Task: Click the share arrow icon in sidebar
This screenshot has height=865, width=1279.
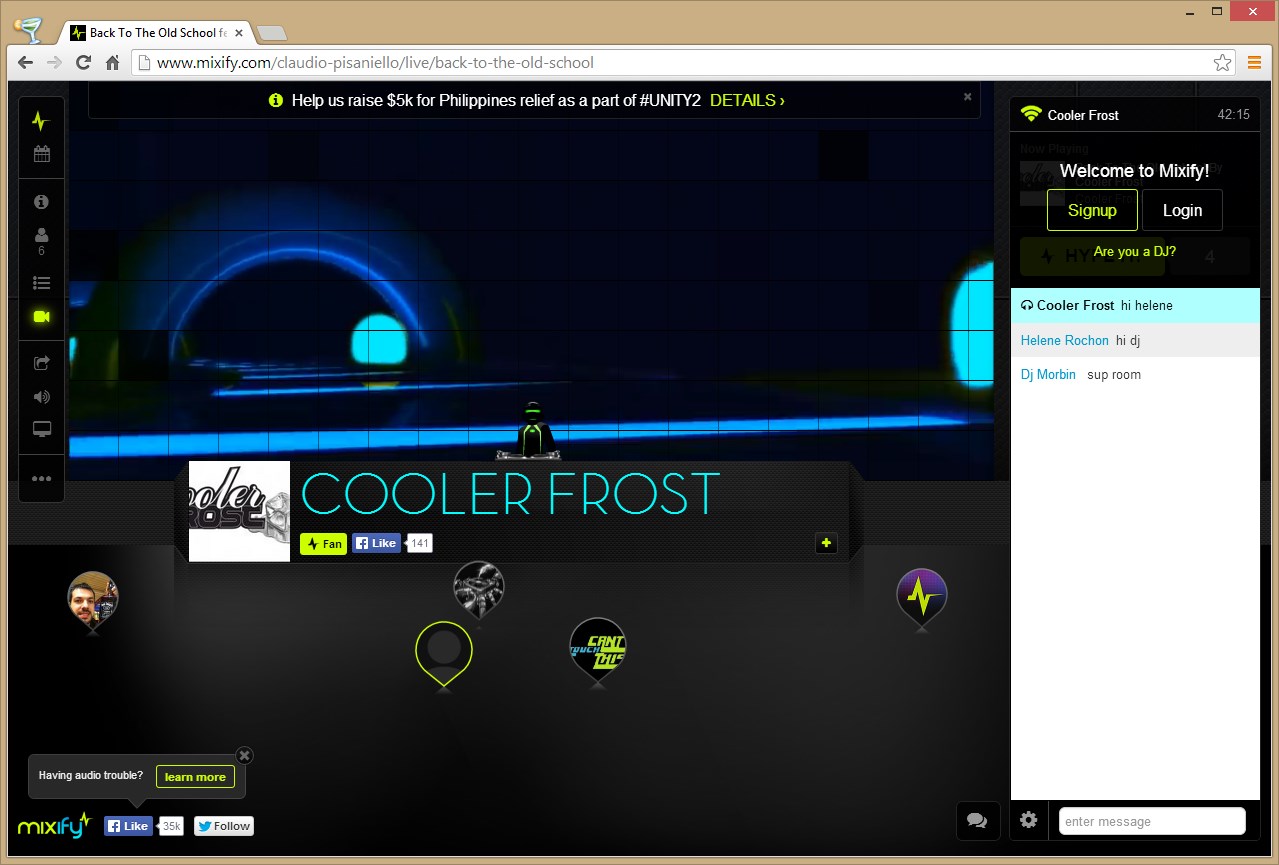Action: (x=41, y=364)
